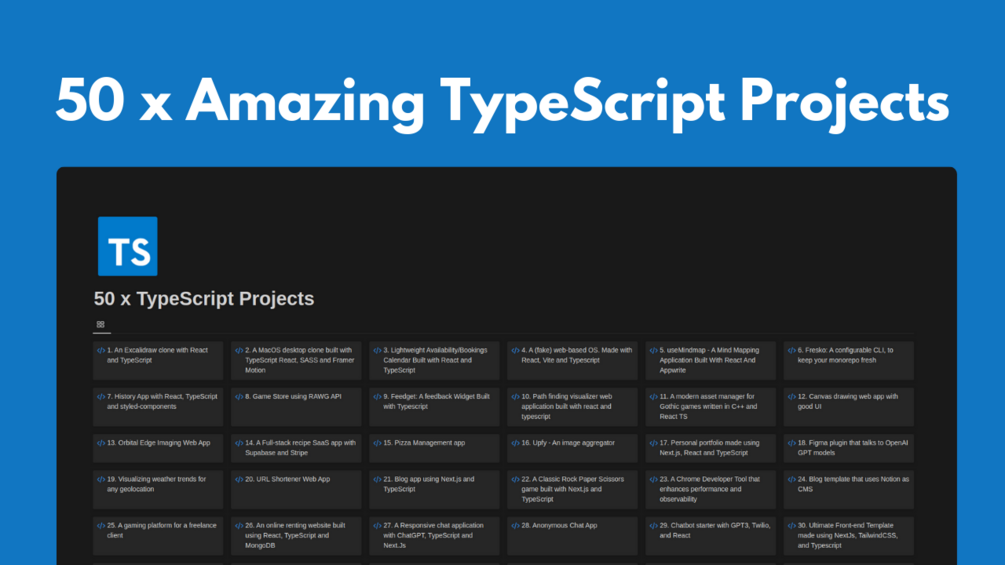Open card 27 Responsive chat application with ChatGPT
This screenshot has width=1005, height=565.
(x=434, y=536)
